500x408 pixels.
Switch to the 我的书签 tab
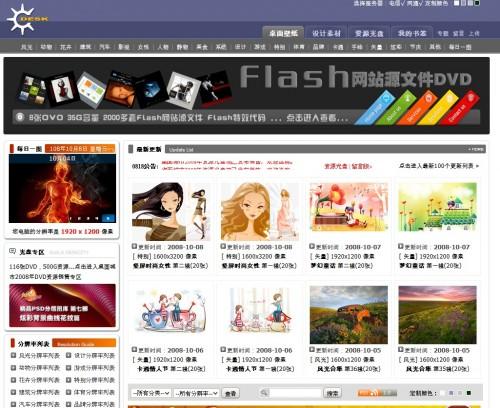click(412, 33)
